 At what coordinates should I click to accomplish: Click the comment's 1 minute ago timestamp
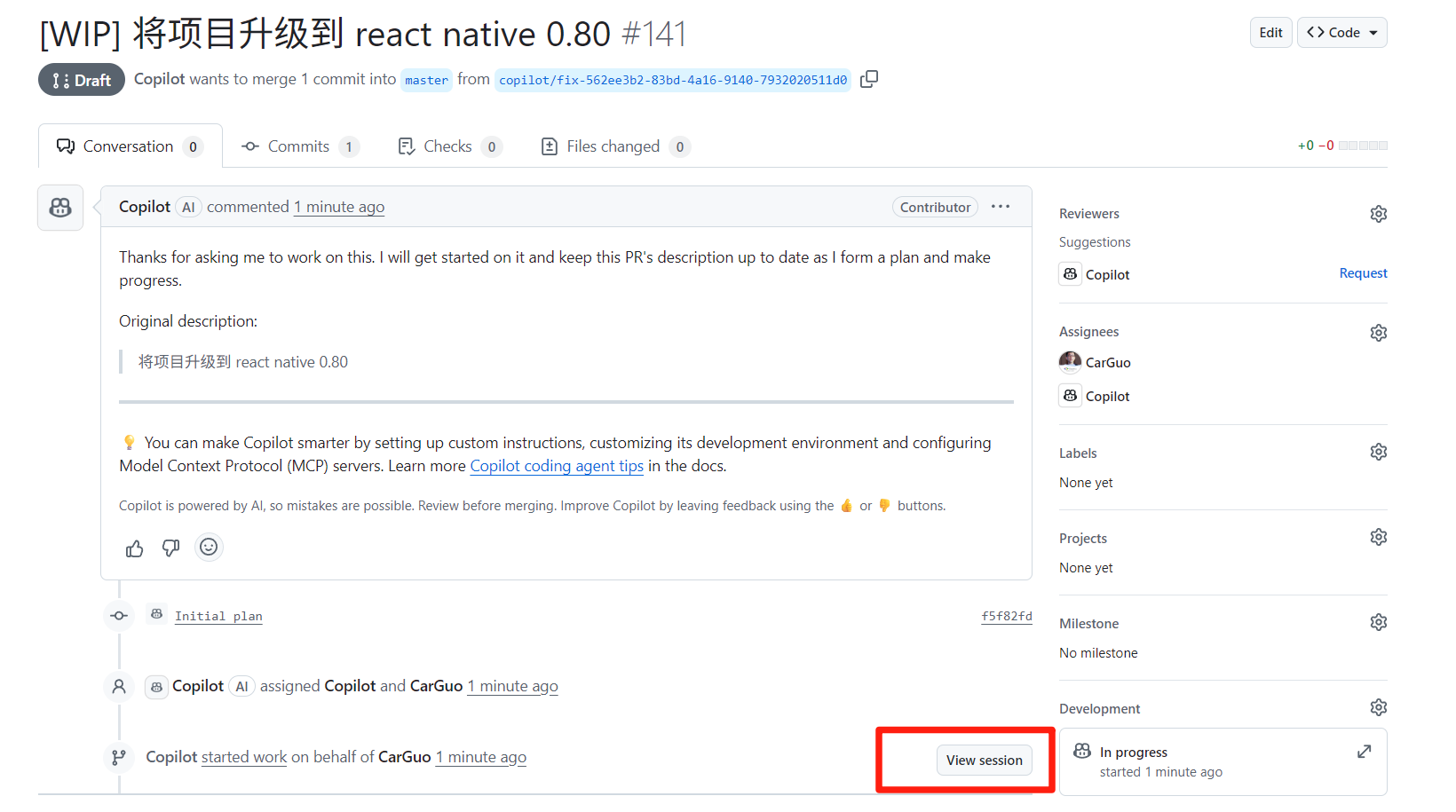tap(339, 207)
